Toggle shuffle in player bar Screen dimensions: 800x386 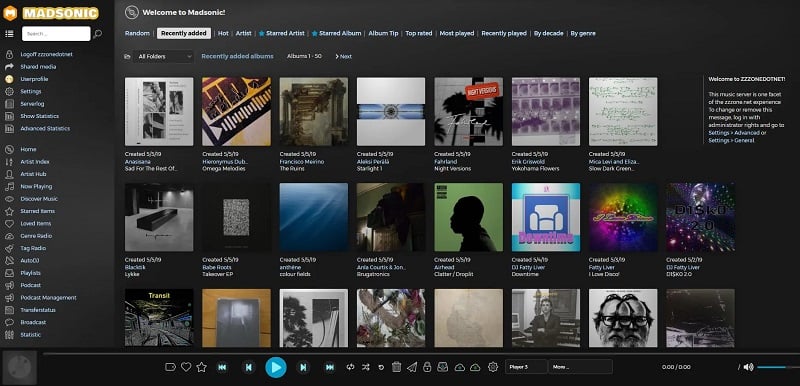pyautogui.click(x=365, y=367)
